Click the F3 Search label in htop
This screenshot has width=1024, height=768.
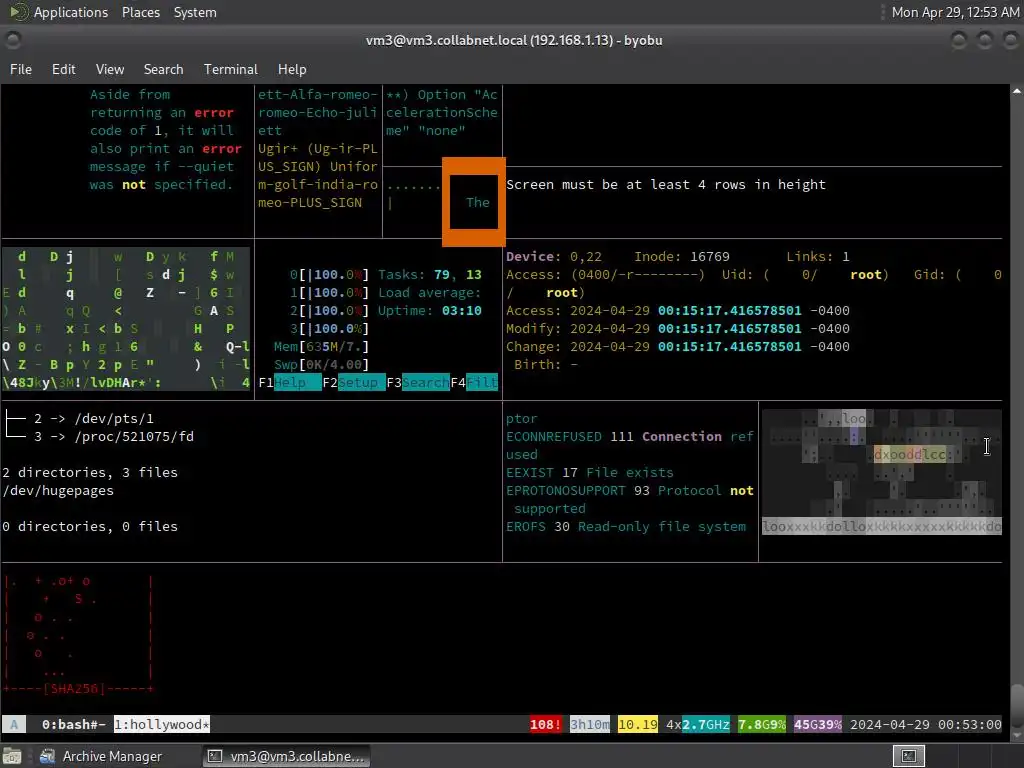coord(418,383)
